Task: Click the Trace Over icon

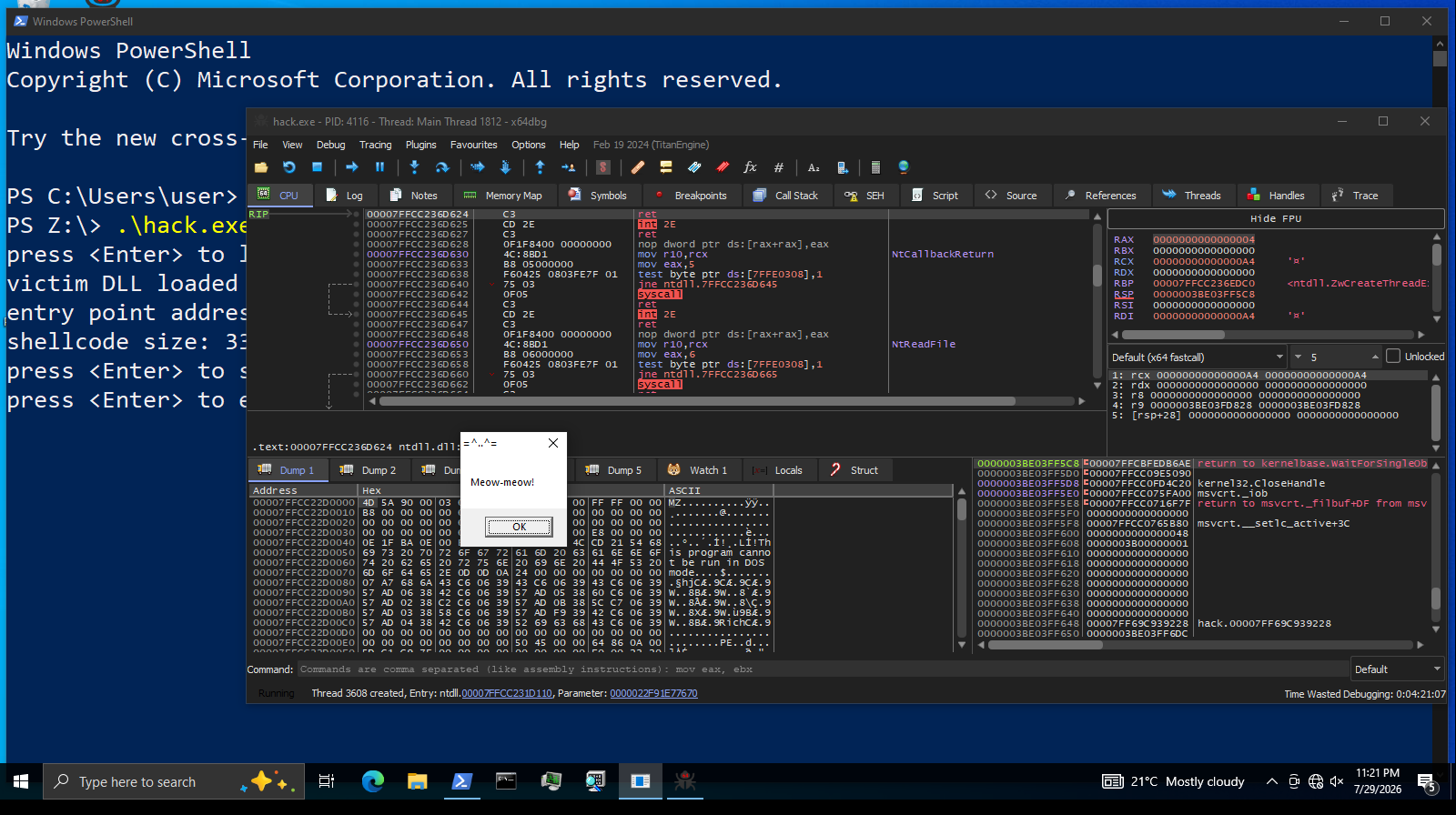Action: (505, 167)
